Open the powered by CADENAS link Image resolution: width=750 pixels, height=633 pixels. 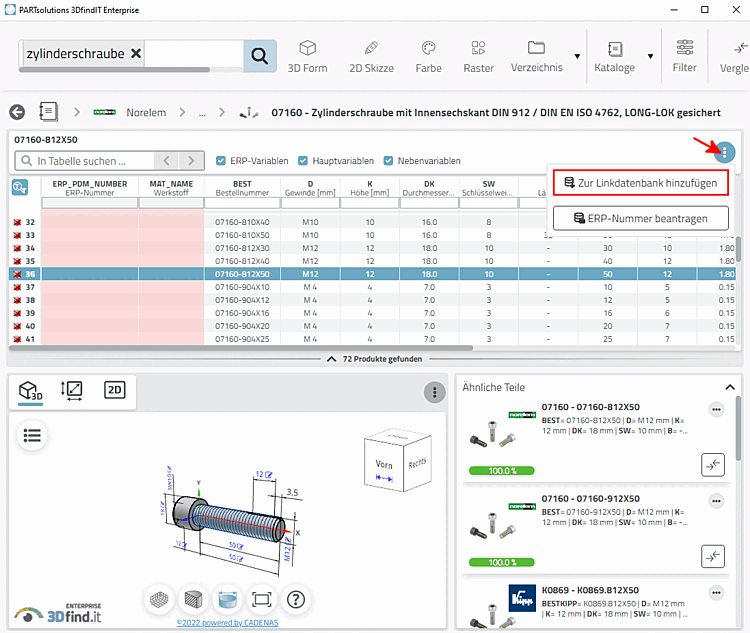pyautogui.click(x=229, y=621)
